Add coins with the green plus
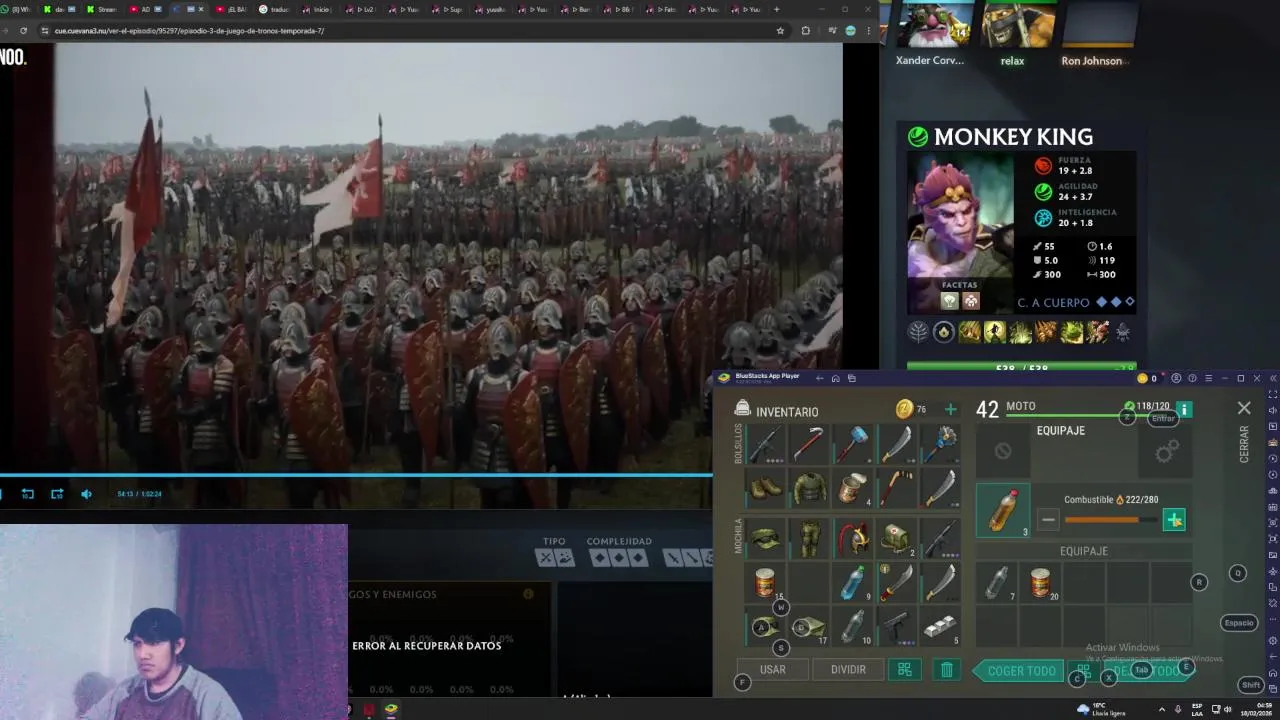Screen dimensions: 1280x720 coord(950,409)
